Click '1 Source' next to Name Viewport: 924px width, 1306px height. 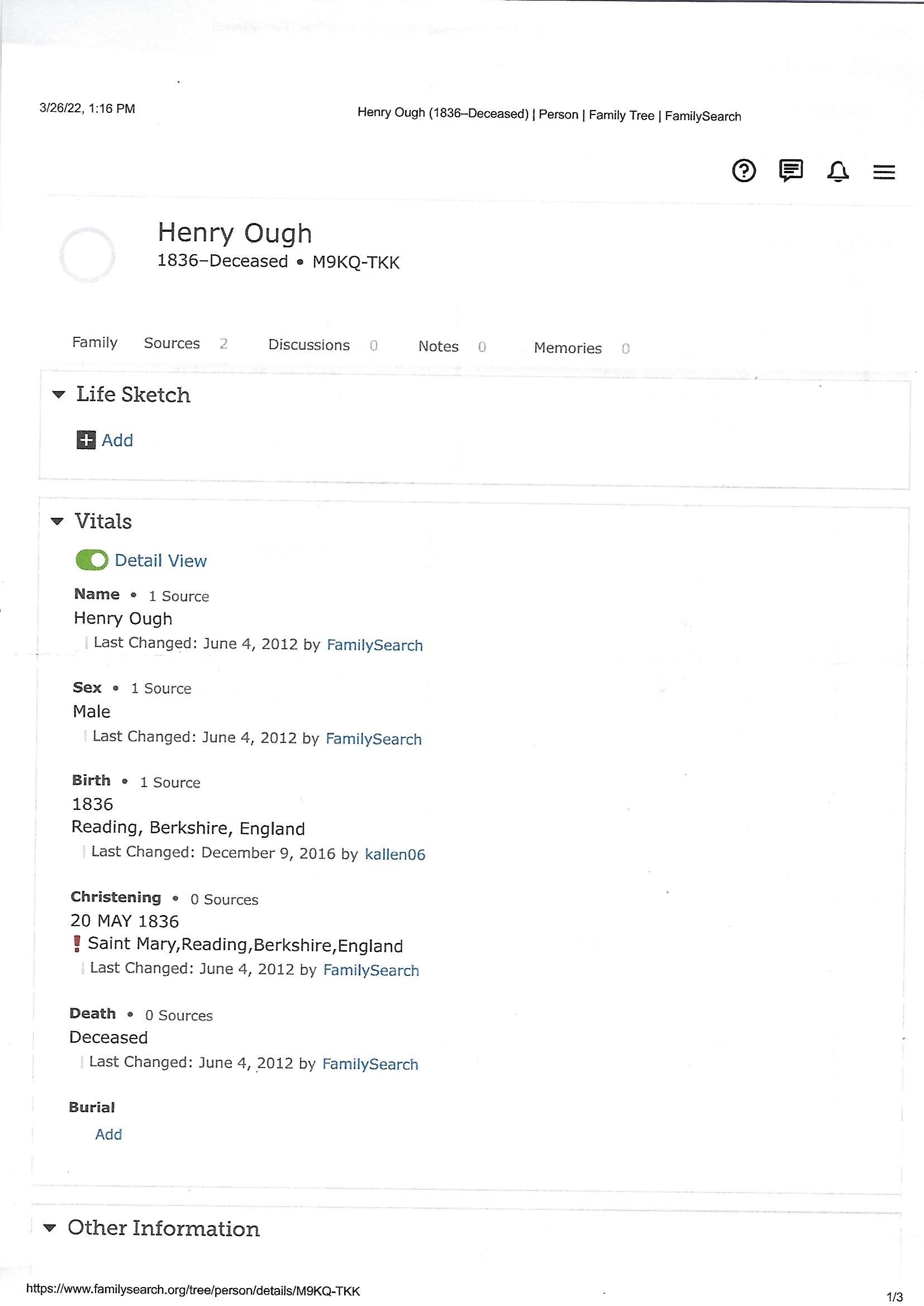tap(179, 596)
